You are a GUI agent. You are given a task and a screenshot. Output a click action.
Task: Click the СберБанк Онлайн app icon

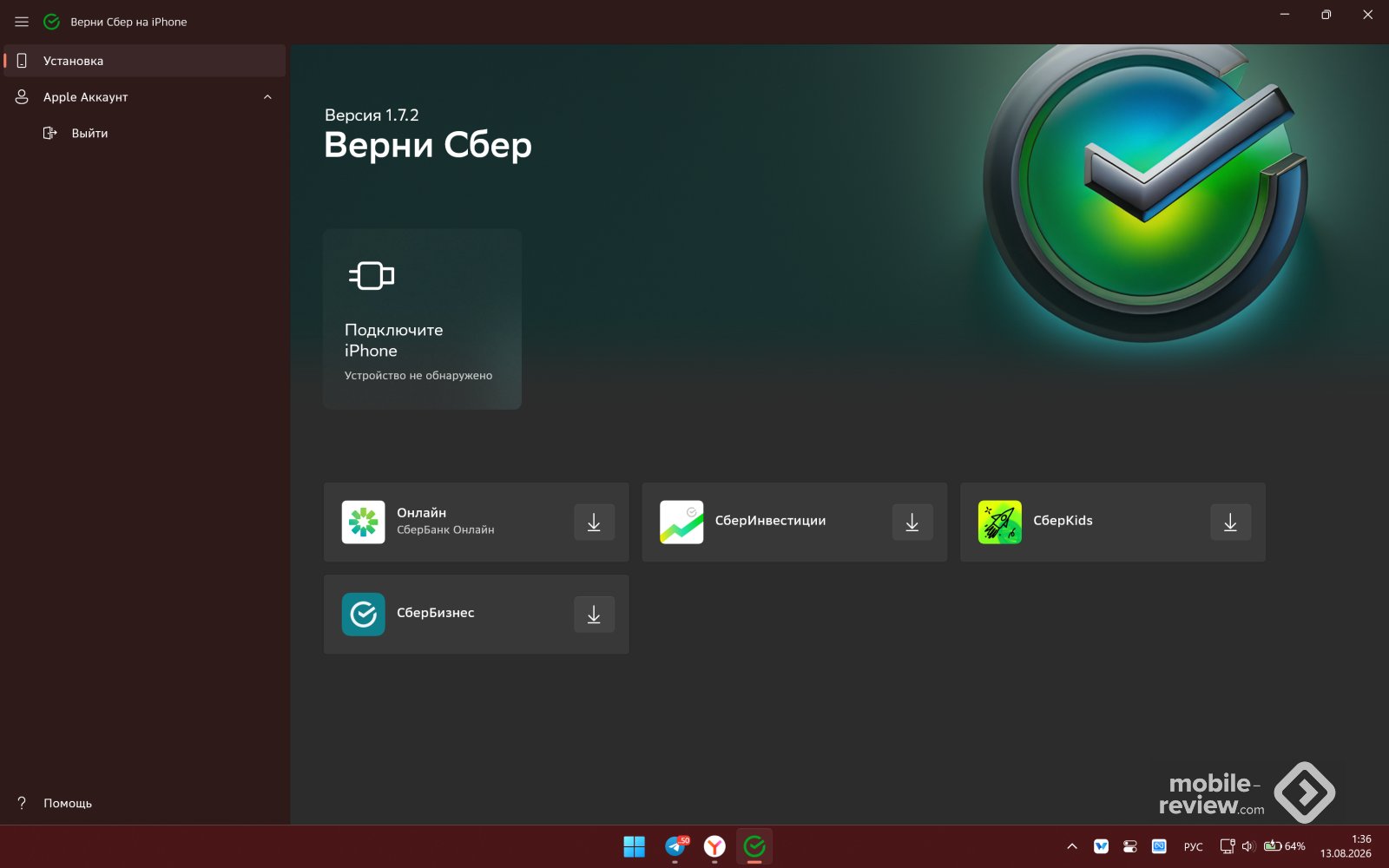click(363, 522)
